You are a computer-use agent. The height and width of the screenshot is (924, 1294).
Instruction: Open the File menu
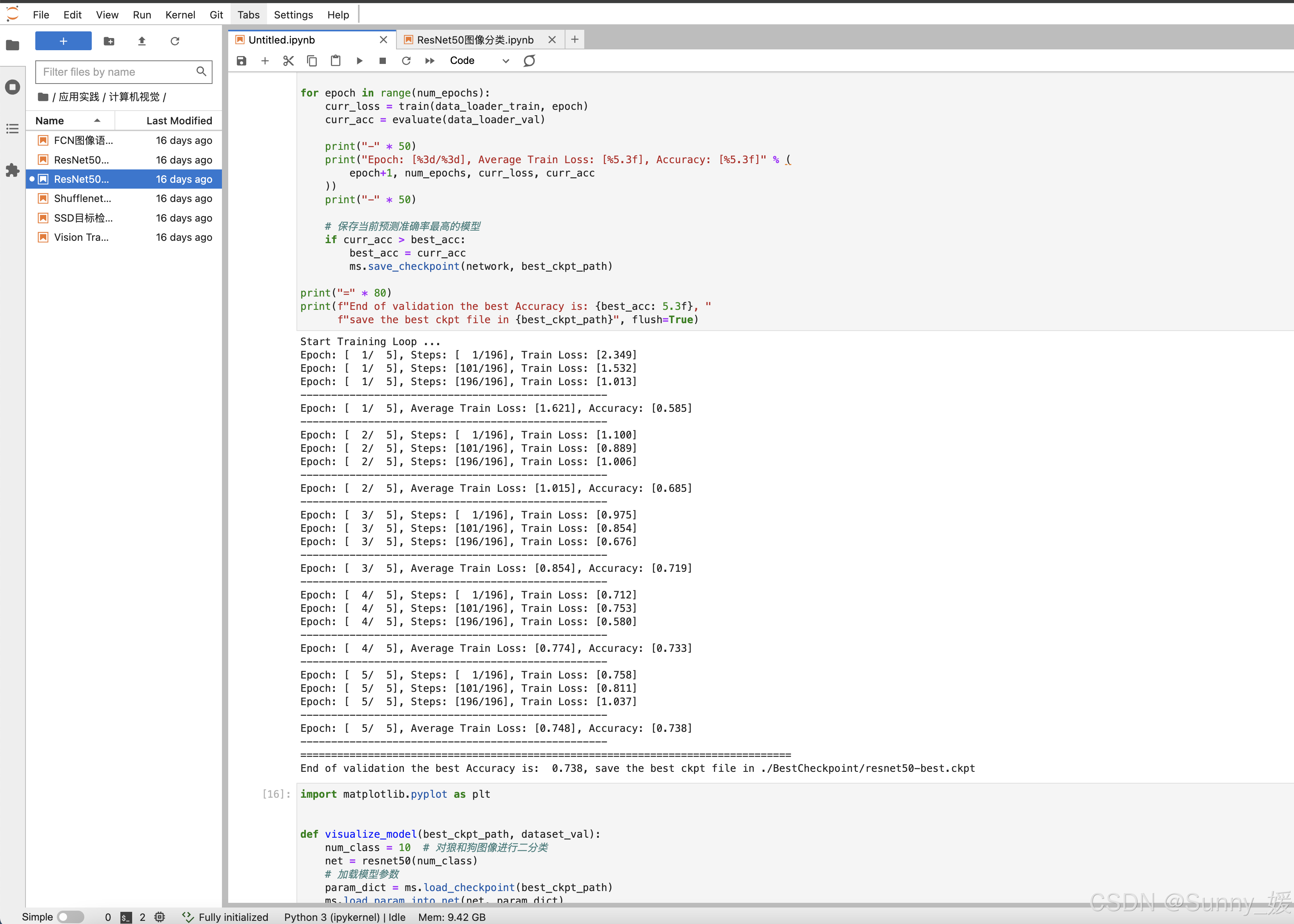tap(41, 15)
